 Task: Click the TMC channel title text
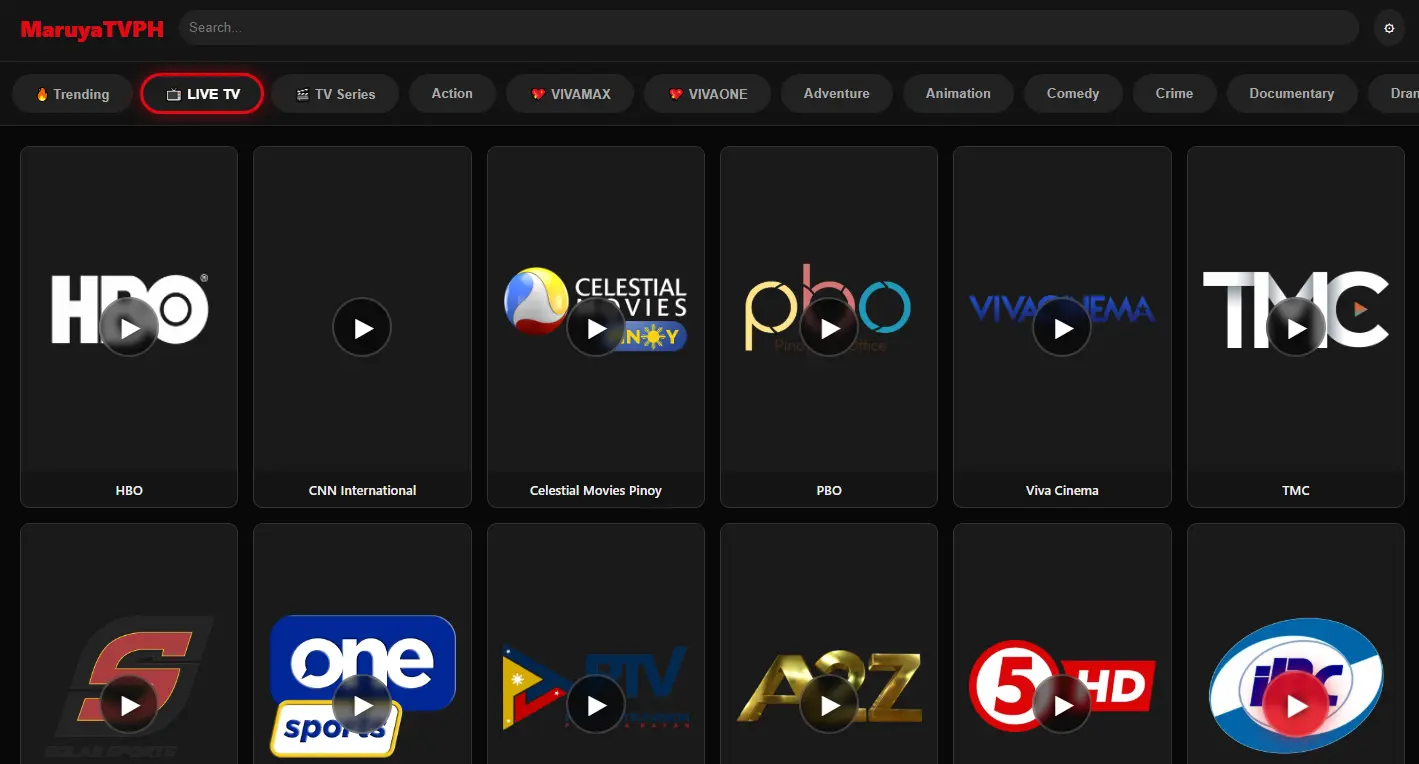(1296, 491)
